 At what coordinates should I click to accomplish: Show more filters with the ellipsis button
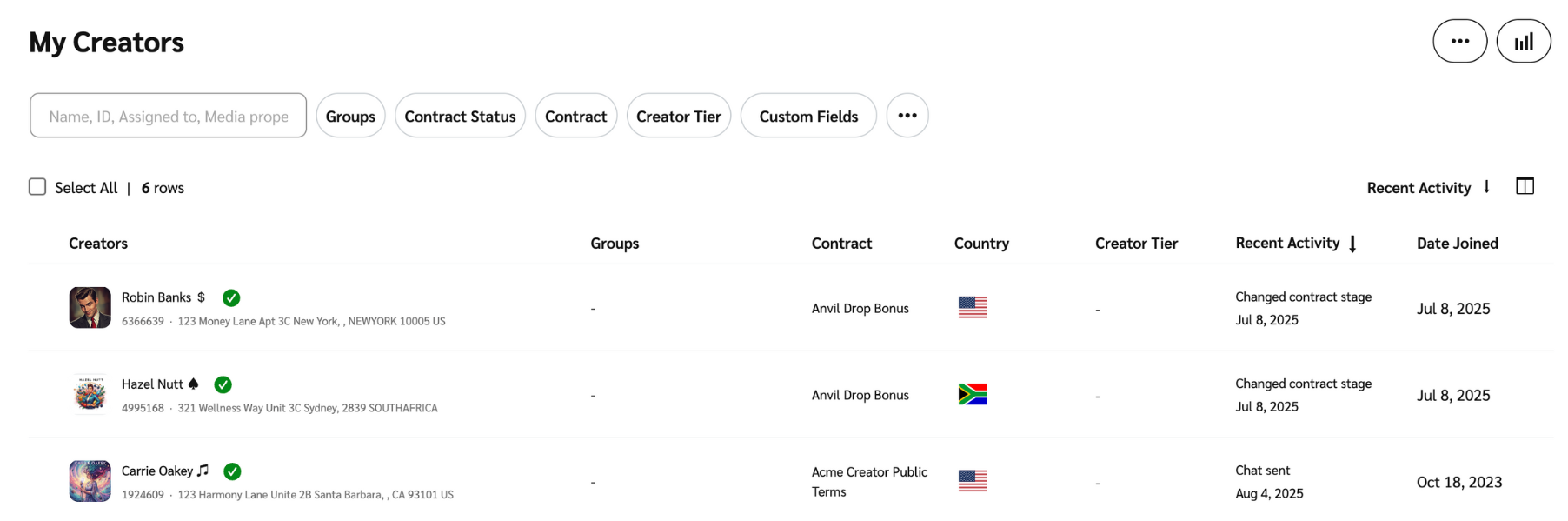tap(907, 116)
